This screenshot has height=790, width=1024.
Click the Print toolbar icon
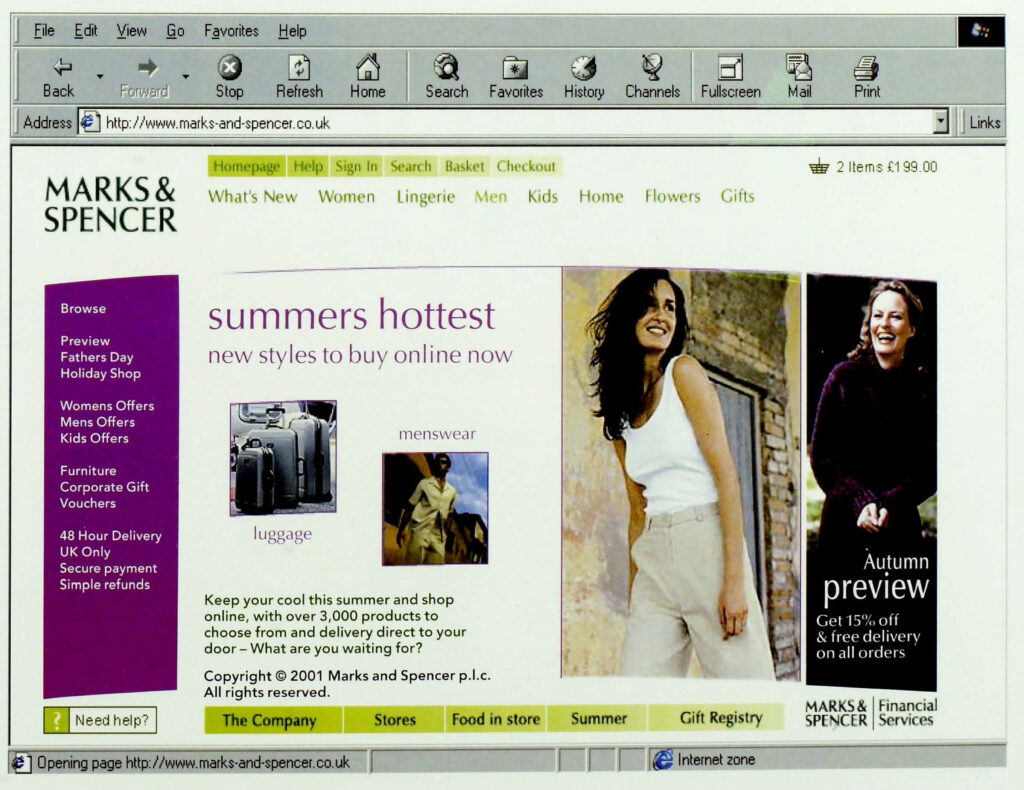(866, 68)
